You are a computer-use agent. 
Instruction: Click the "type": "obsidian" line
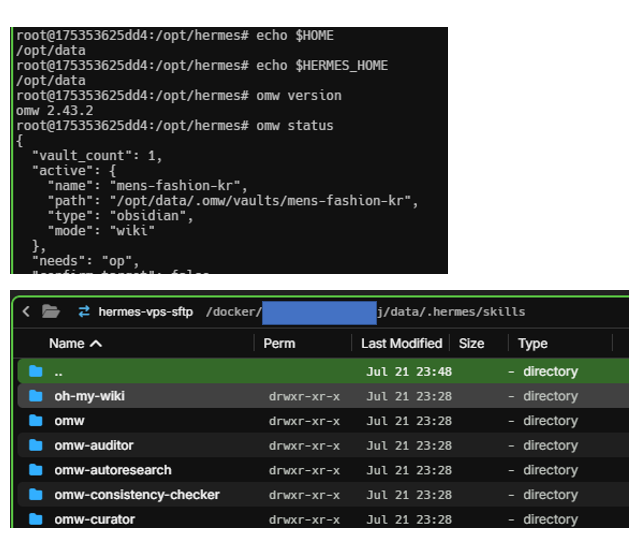[120, 216]
